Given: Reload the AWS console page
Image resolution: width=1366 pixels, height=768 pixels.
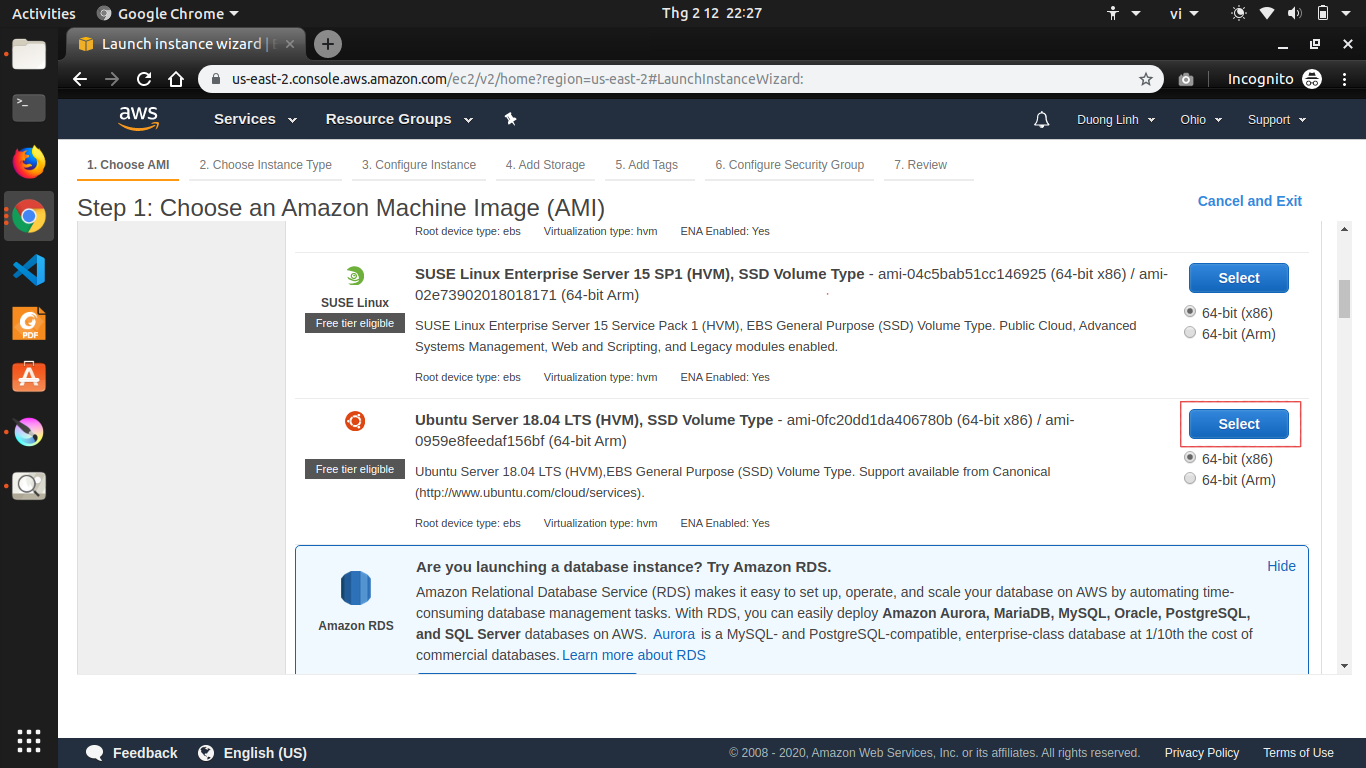Looking at the screenshot, I should click(x=144, y=79).
